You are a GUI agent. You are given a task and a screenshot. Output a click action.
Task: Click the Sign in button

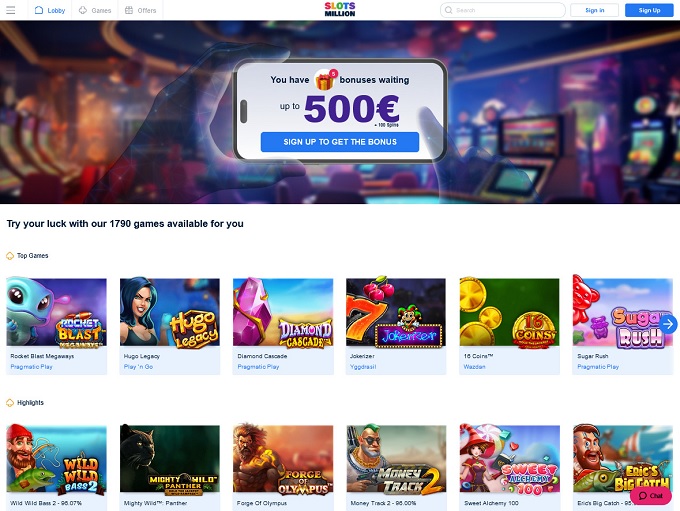pos(595,10)
